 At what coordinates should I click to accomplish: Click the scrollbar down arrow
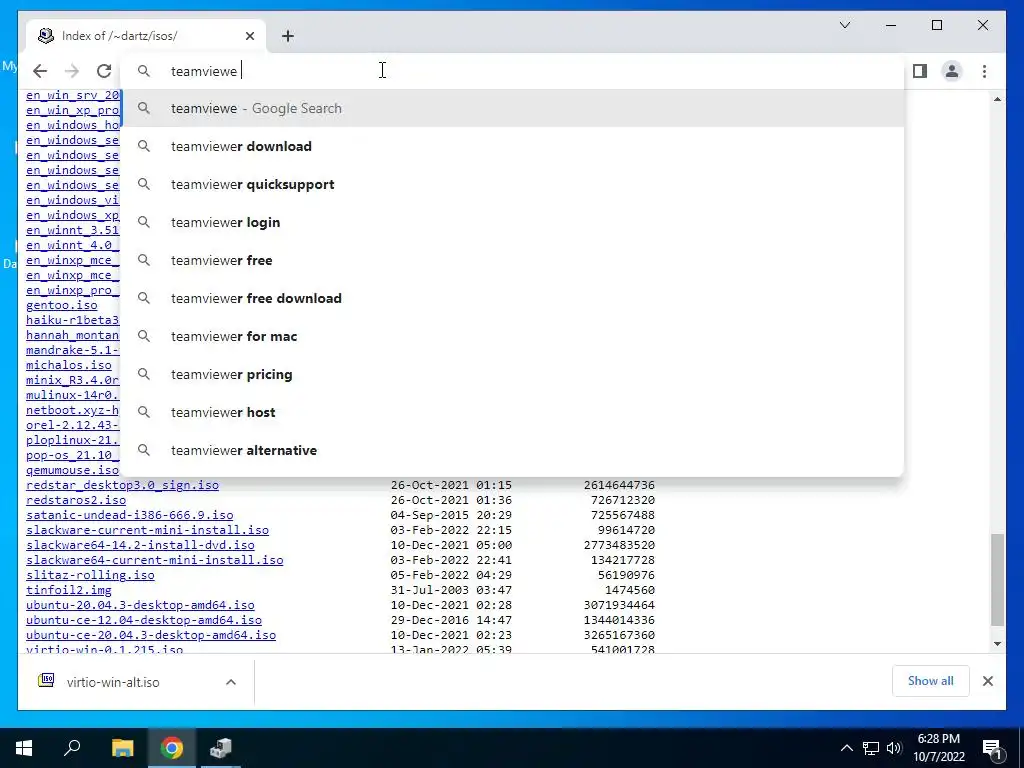coord(997,644)
